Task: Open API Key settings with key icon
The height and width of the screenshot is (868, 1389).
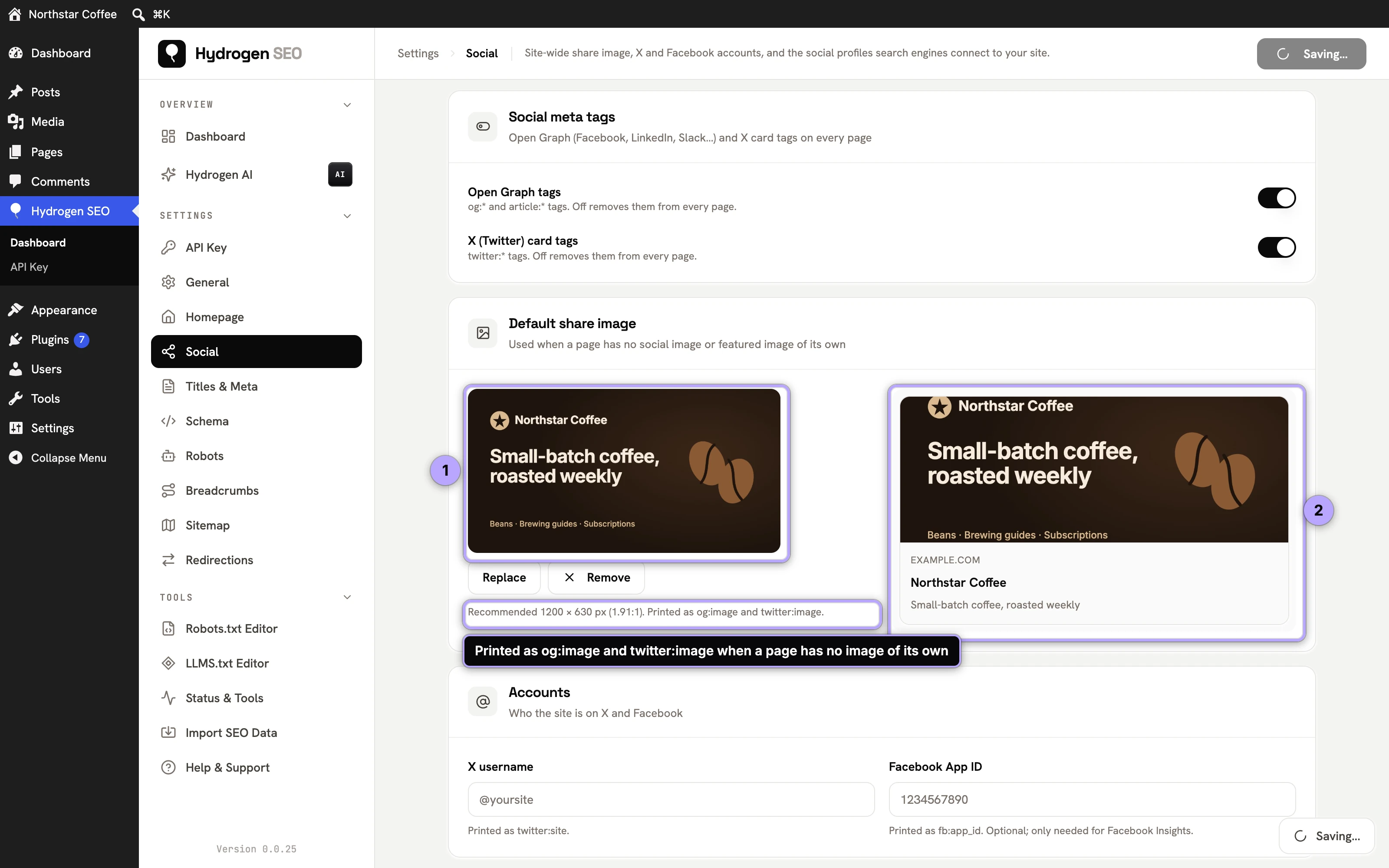Action: (x=256, y=247)
